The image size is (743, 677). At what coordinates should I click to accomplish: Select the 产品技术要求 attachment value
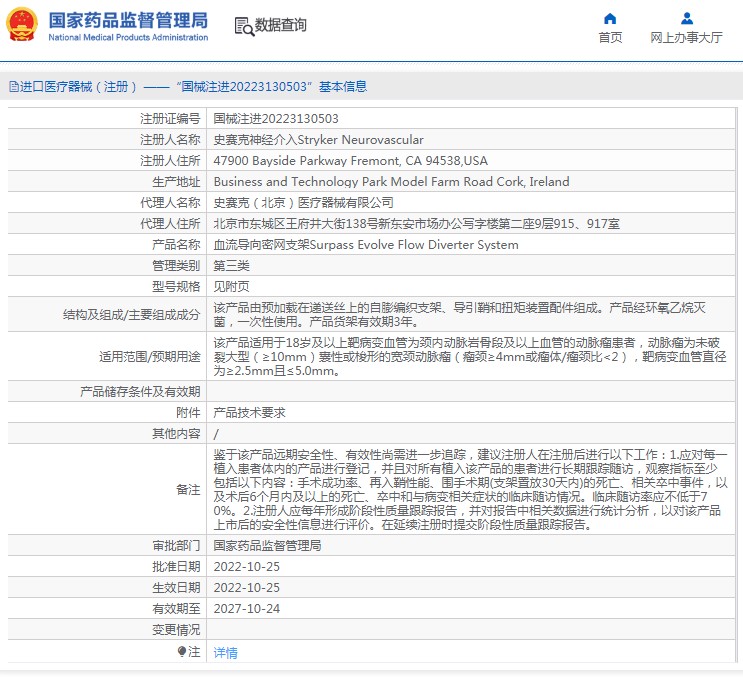tap(249, 413)
